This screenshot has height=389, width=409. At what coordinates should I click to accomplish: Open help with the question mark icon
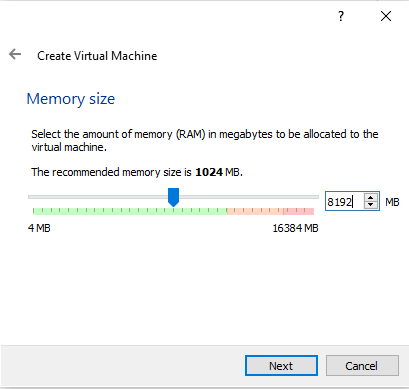tap(341, 16)
